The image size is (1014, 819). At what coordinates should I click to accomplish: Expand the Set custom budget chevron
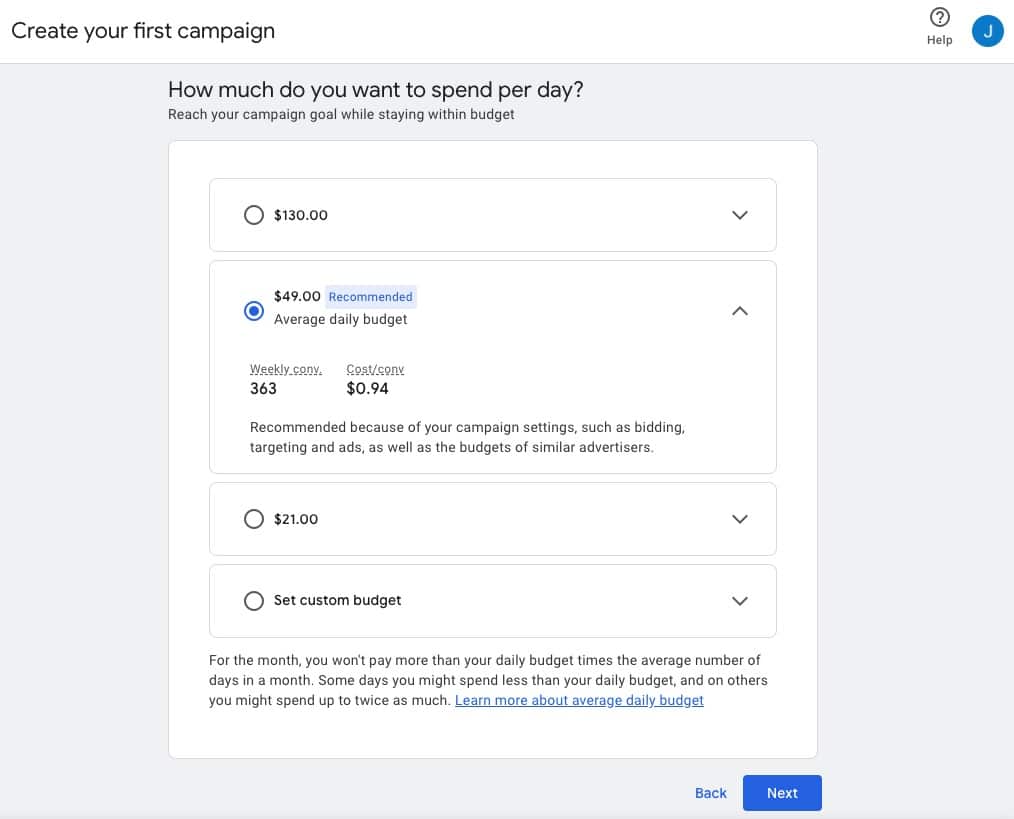[740, 601]
